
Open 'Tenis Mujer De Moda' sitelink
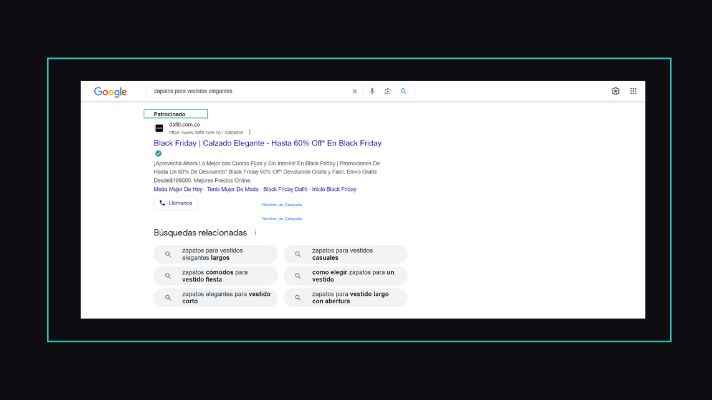(x=232, y=189)
